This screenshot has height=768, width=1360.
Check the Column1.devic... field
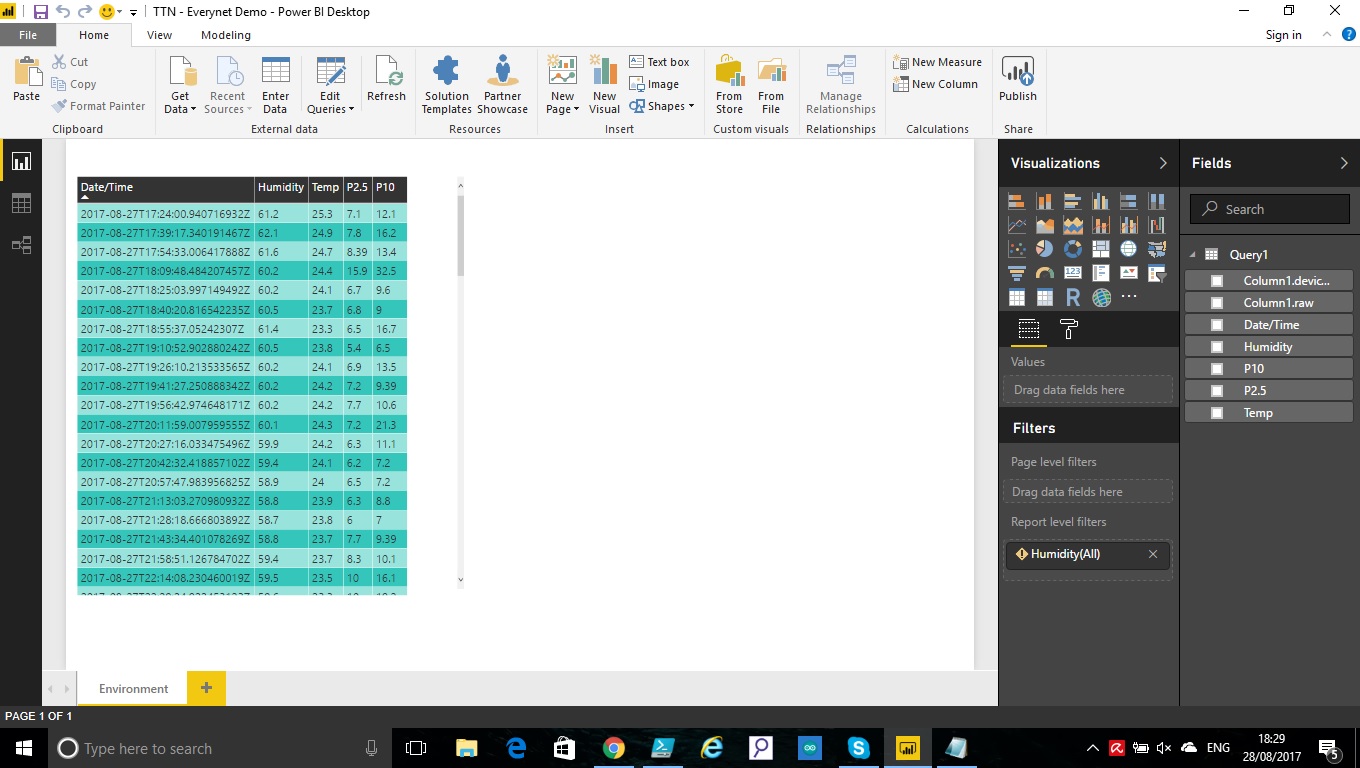coord(1217,281)
